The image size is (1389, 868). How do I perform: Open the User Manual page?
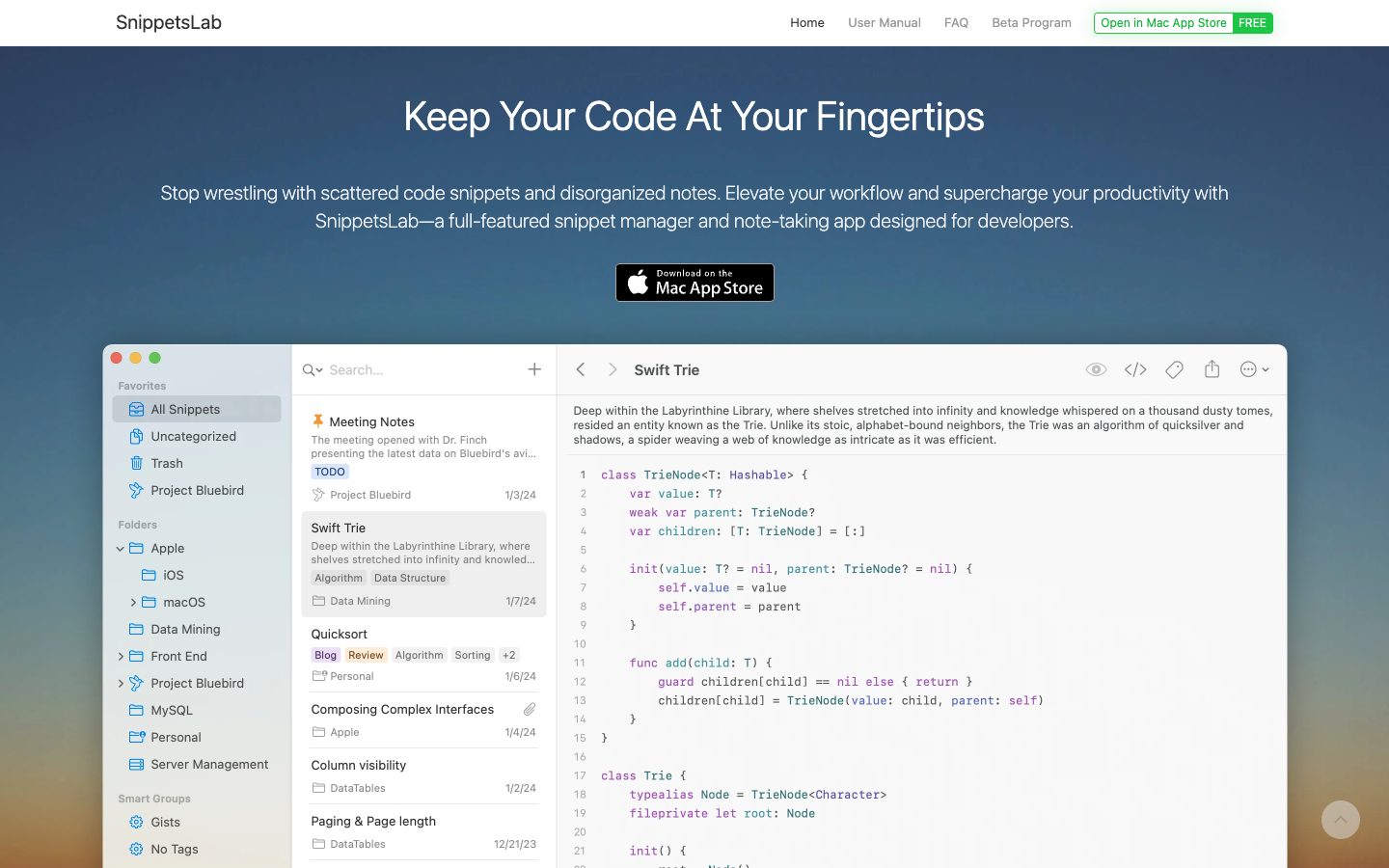pyautogui.click(x=885, y=22)
